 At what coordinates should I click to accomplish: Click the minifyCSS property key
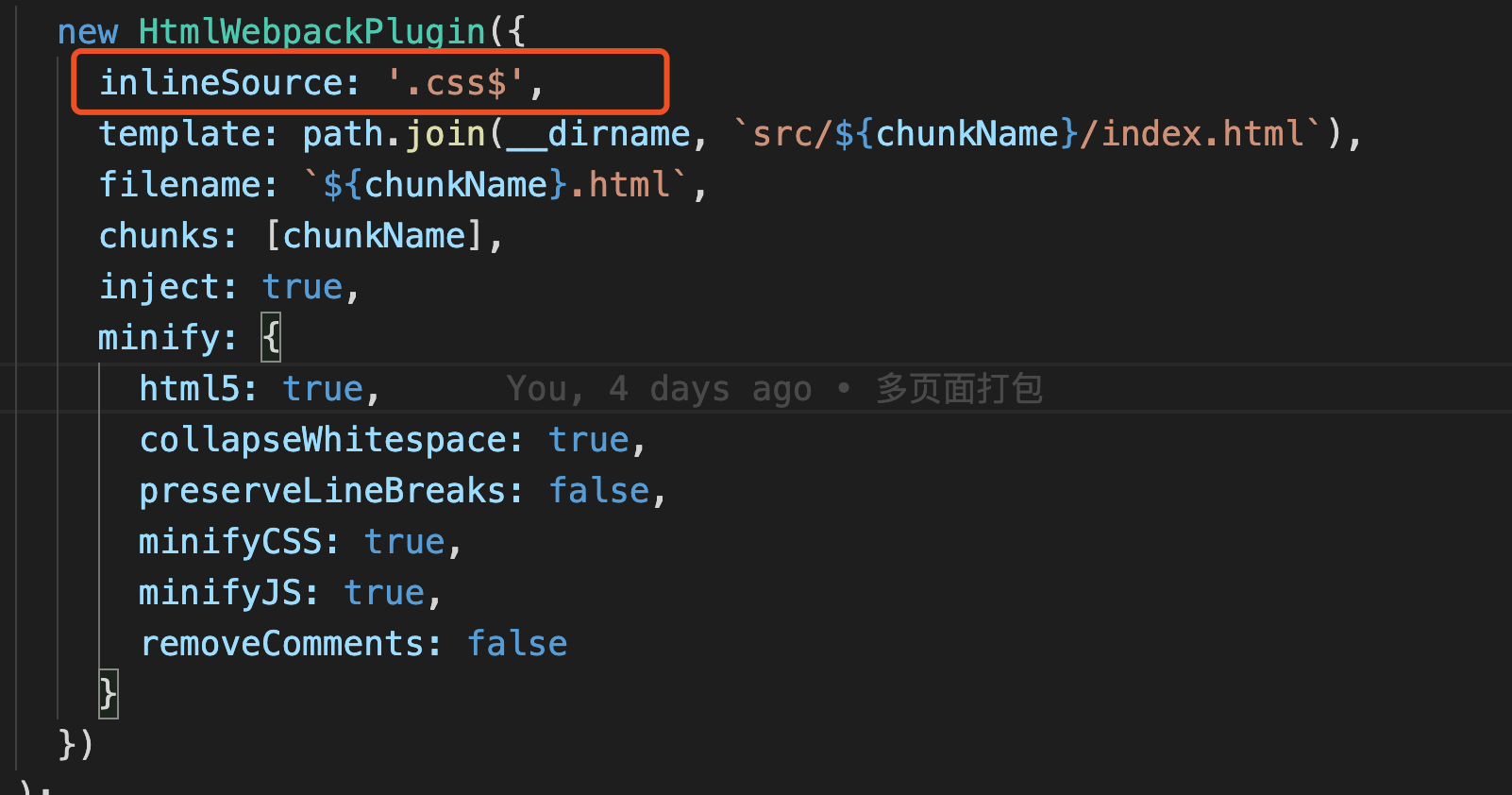[230, 542]
